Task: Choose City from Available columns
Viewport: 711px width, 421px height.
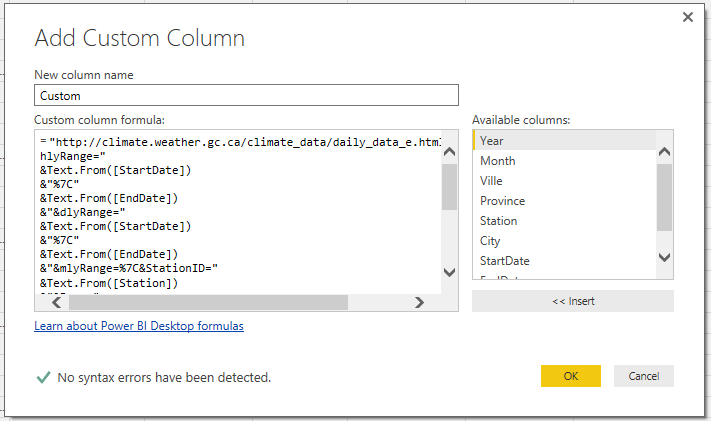Action: tap(490, 241)
